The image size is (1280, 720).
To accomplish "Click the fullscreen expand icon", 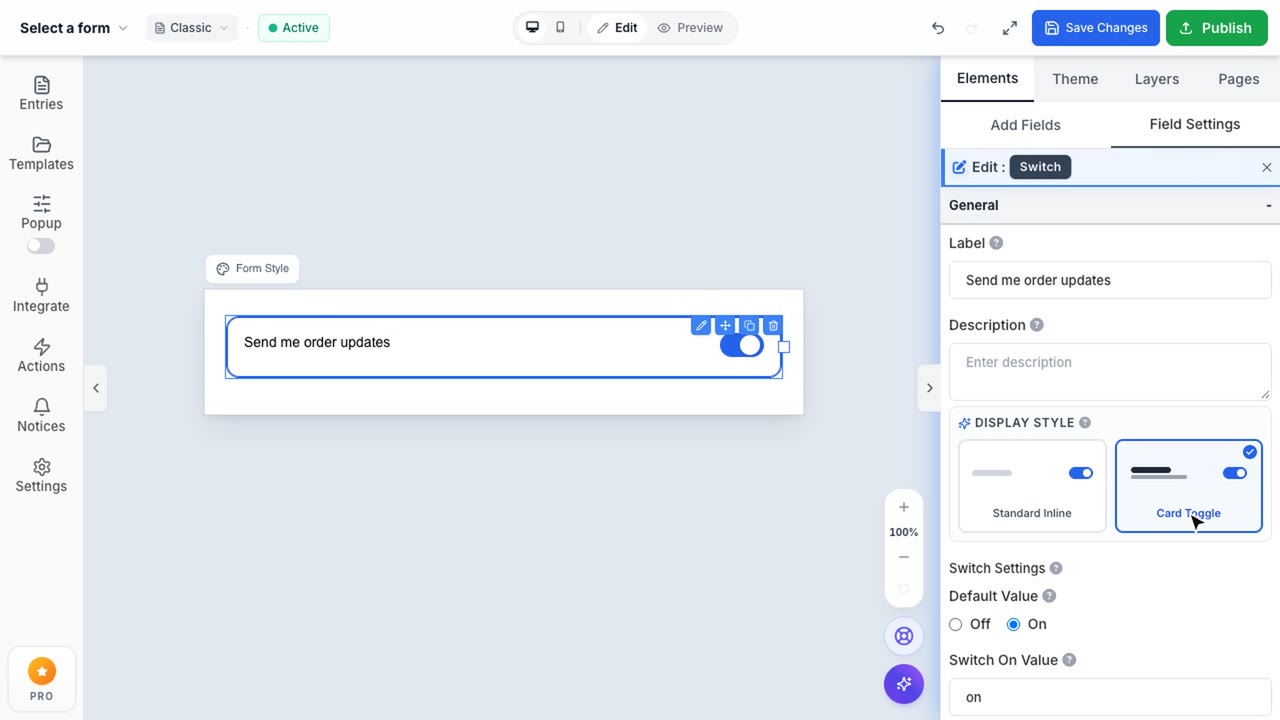I will (1010, 28).
